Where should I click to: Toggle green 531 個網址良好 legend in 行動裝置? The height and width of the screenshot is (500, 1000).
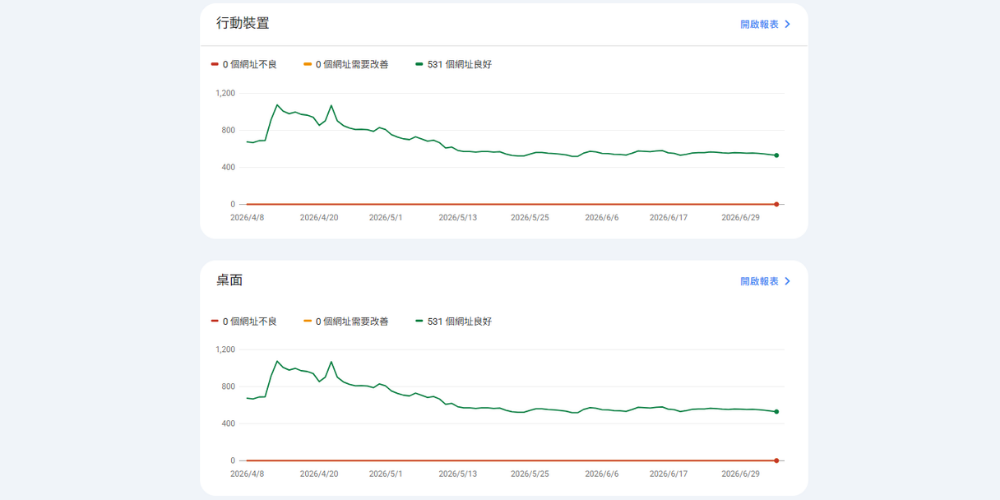point(453,64)
